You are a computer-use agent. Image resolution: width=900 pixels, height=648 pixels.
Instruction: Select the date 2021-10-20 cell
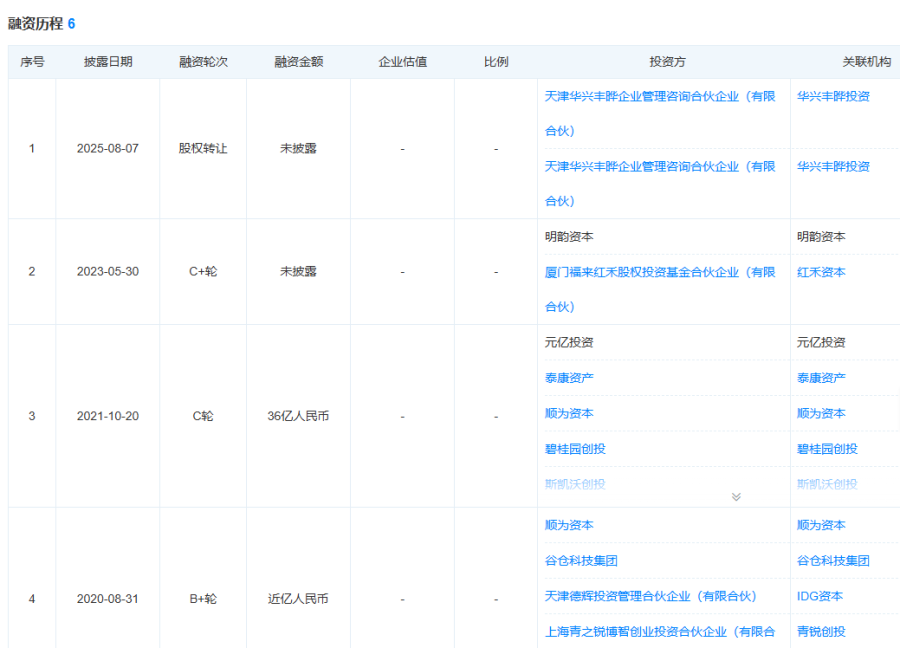click(x=108, y=416)
